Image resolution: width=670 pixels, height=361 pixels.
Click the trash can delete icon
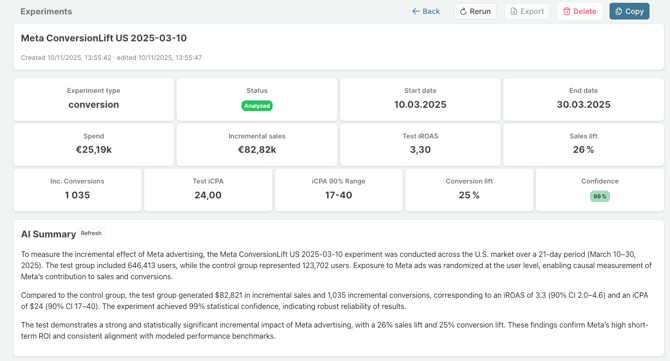pos(567,12)
